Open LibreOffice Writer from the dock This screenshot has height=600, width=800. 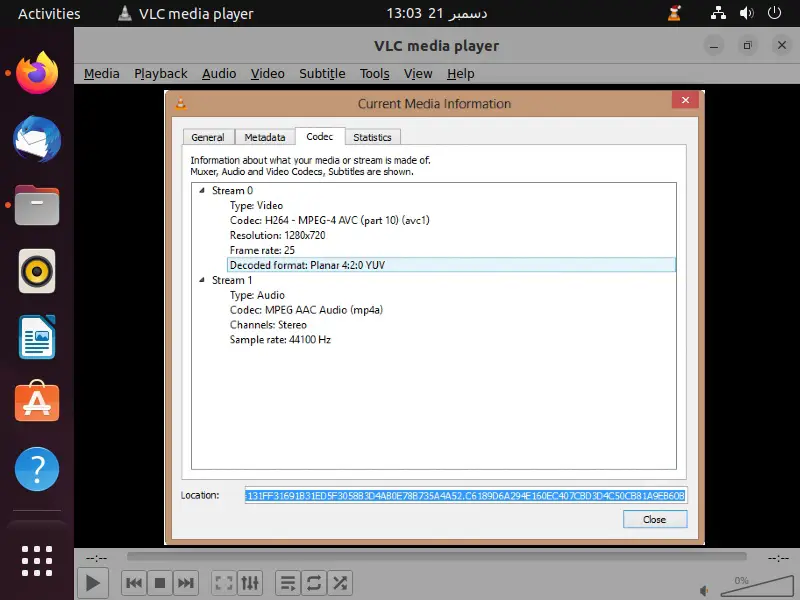[x=37, y=337]
